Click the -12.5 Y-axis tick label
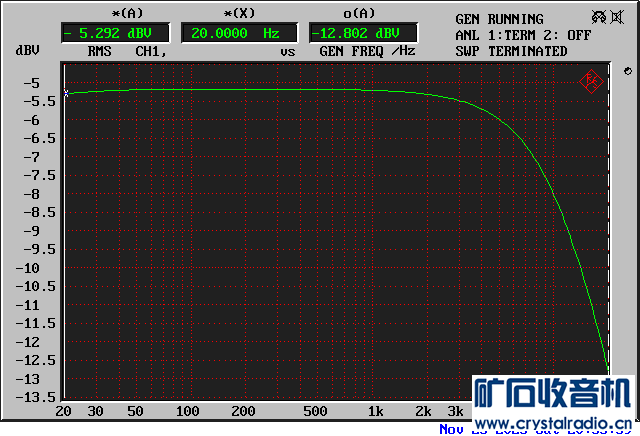Viewport: 640px width, 436px height. click(36, 360)
